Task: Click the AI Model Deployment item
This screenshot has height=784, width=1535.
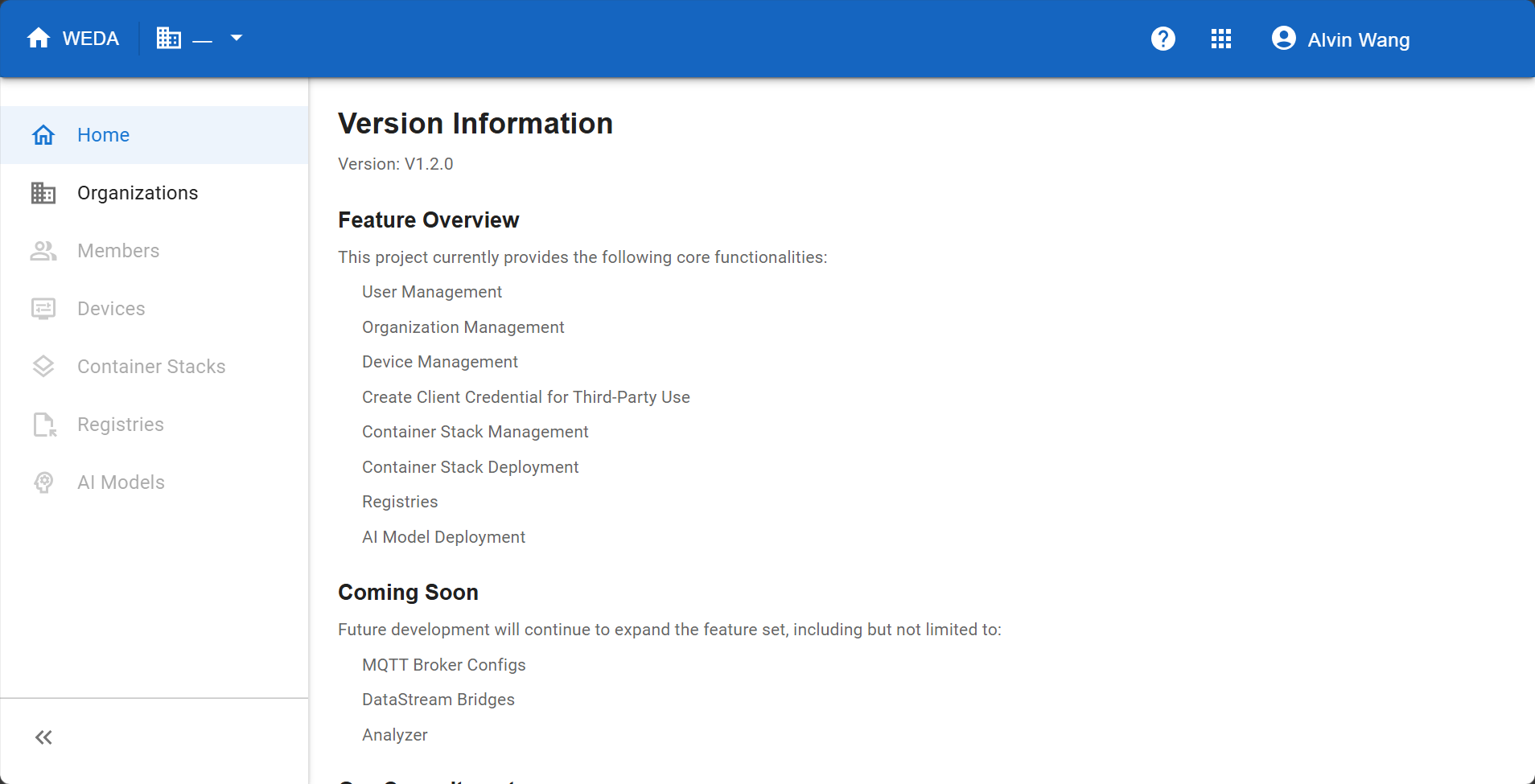Action: coord(443,537)
